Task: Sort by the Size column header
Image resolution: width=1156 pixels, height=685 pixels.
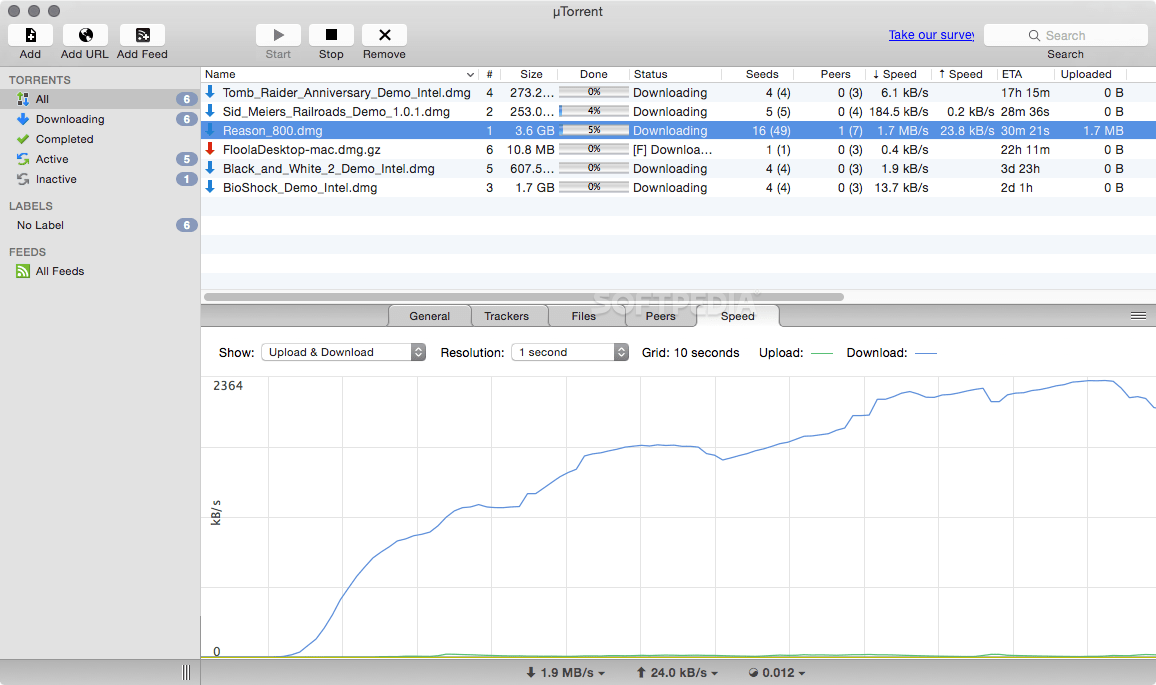Action: pyautogui.click(x=532, y=74)
